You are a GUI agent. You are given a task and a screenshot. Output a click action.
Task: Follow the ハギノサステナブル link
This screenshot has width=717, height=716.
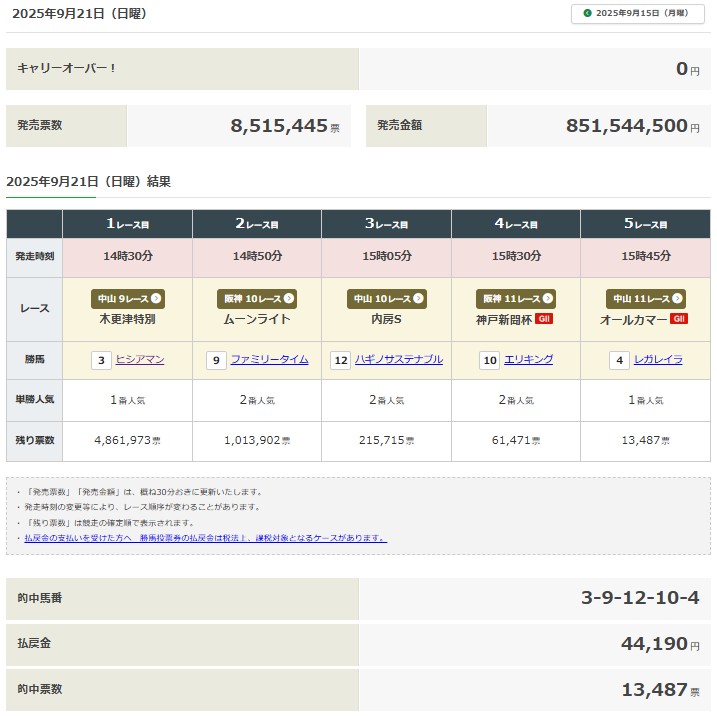point(399,360)
